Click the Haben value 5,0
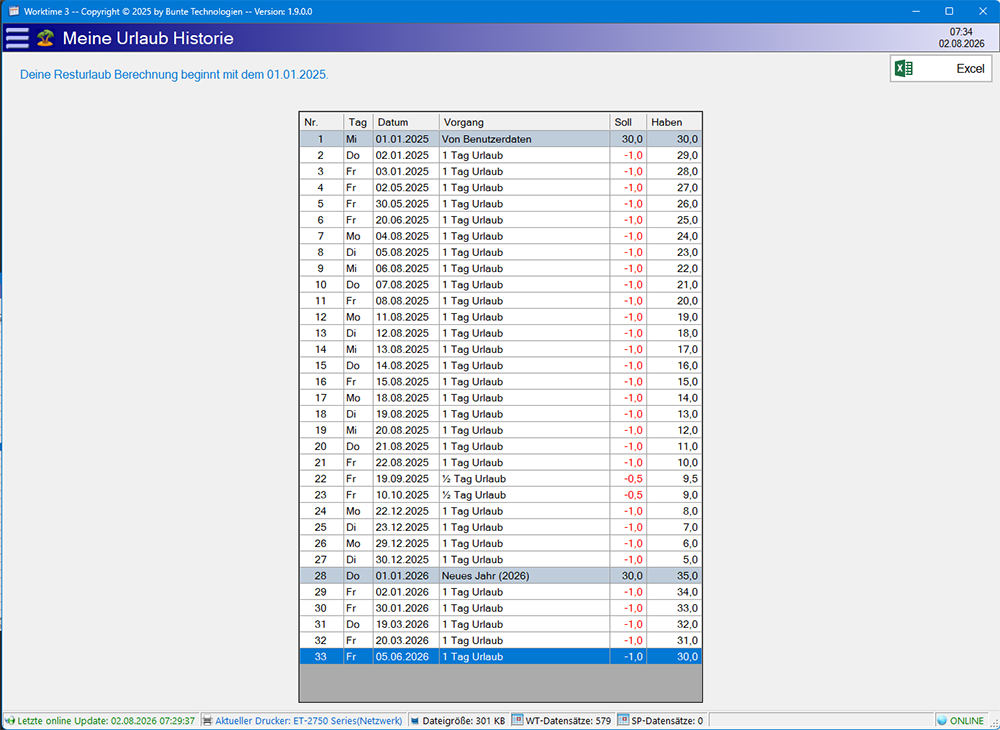Screen dimensions: 1000x730 (674, 560)
